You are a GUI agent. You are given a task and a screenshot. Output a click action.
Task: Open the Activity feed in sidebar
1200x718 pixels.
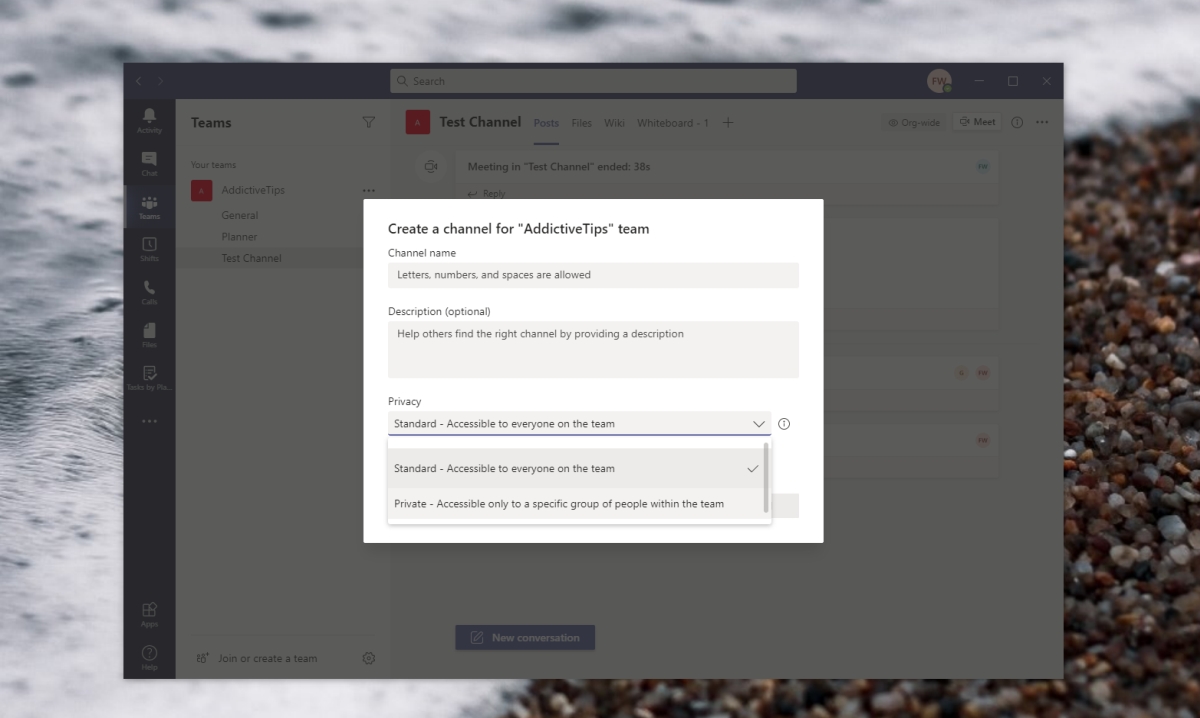(149, 120)
